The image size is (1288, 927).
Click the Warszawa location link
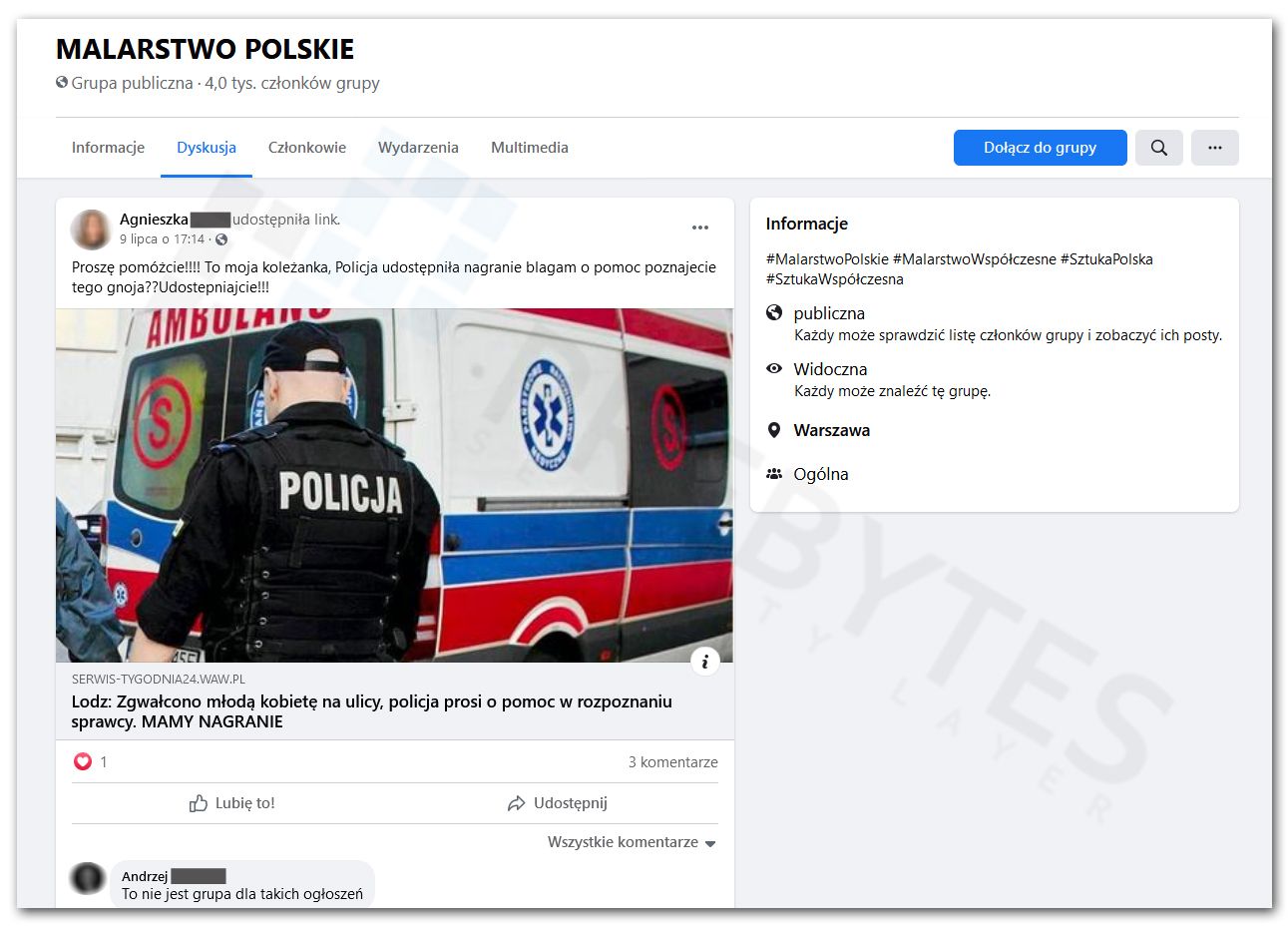point(832,430)
